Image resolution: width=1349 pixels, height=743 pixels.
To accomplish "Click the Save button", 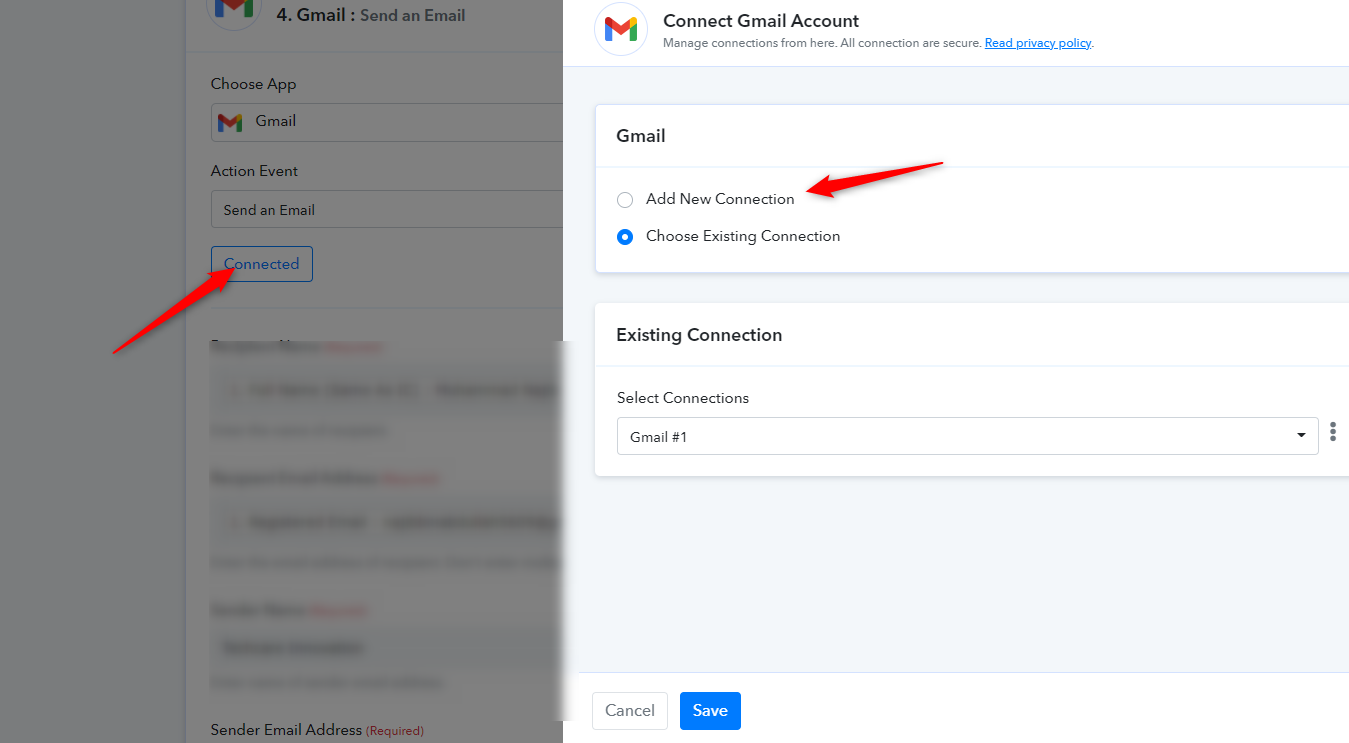I will pos(710,711).
